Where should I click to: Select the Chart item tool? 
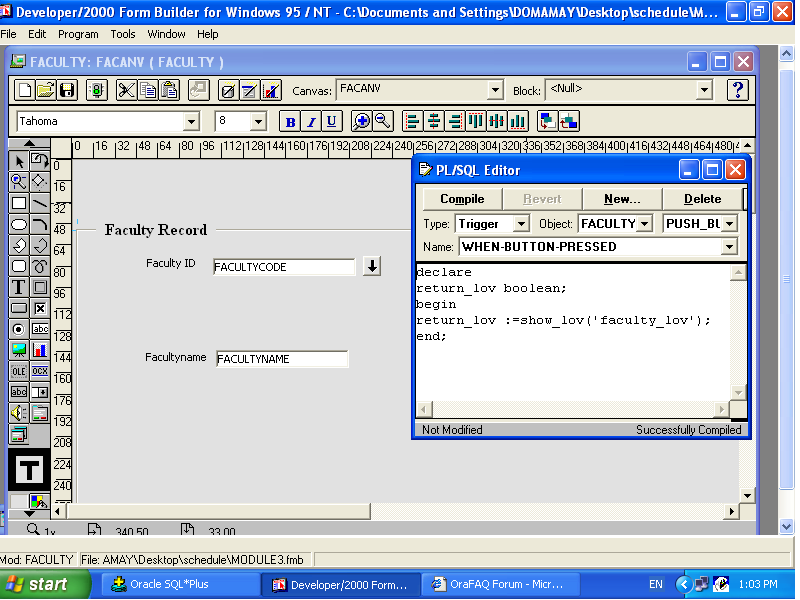(x=39, y=350)
